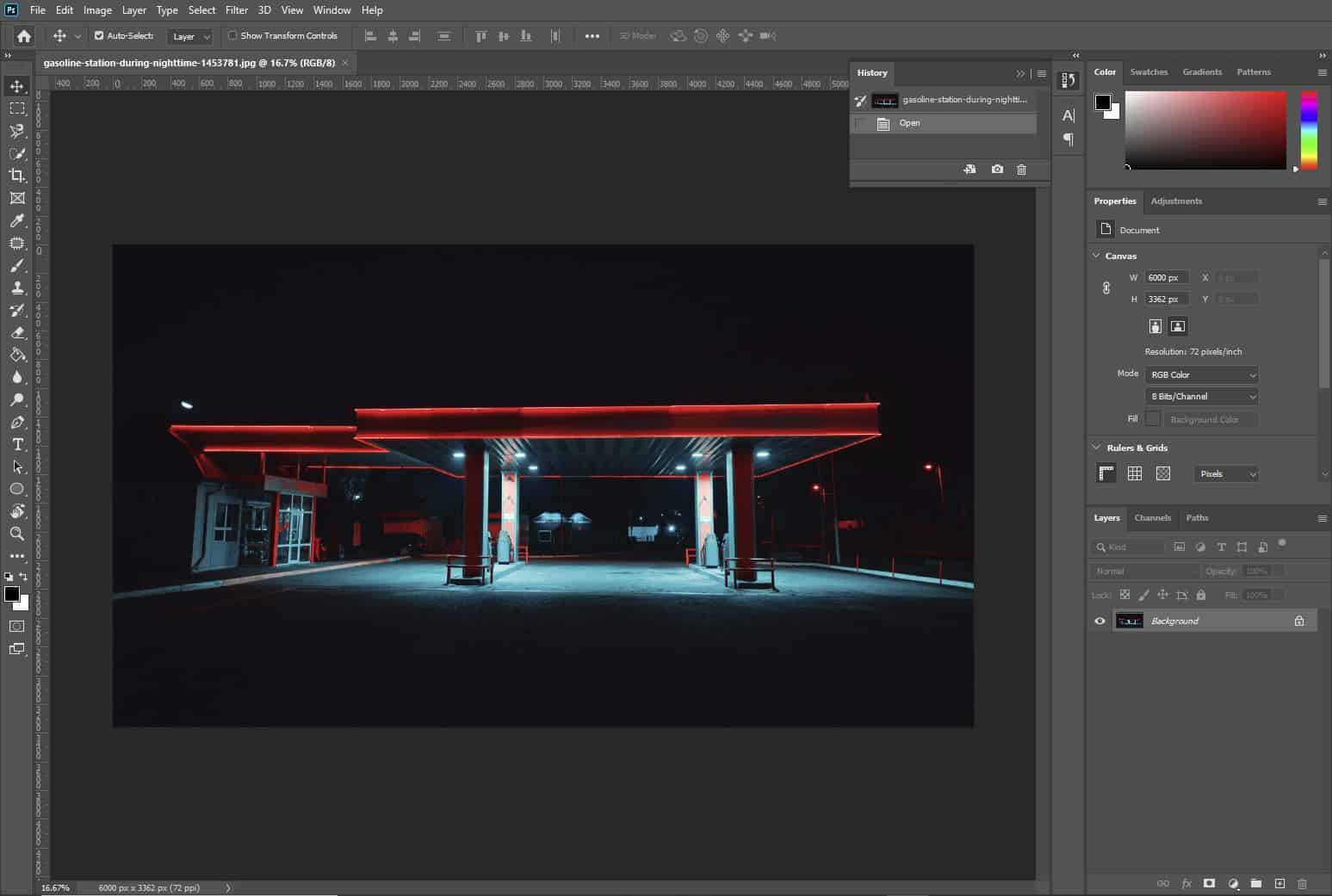Switch foreground and background colors
Screen dimensions: 1332x896
point(23,577)
